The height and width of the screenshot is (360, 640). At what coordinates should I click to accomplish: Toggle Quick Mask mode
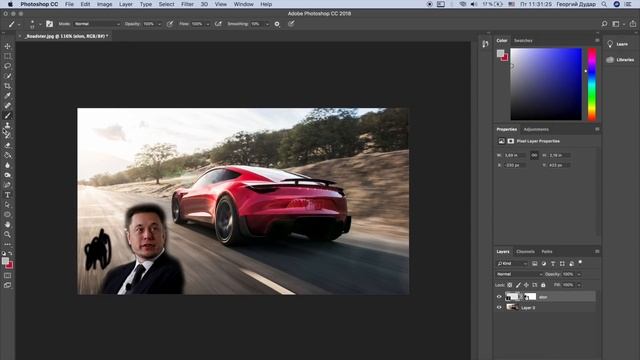(7, 276)
